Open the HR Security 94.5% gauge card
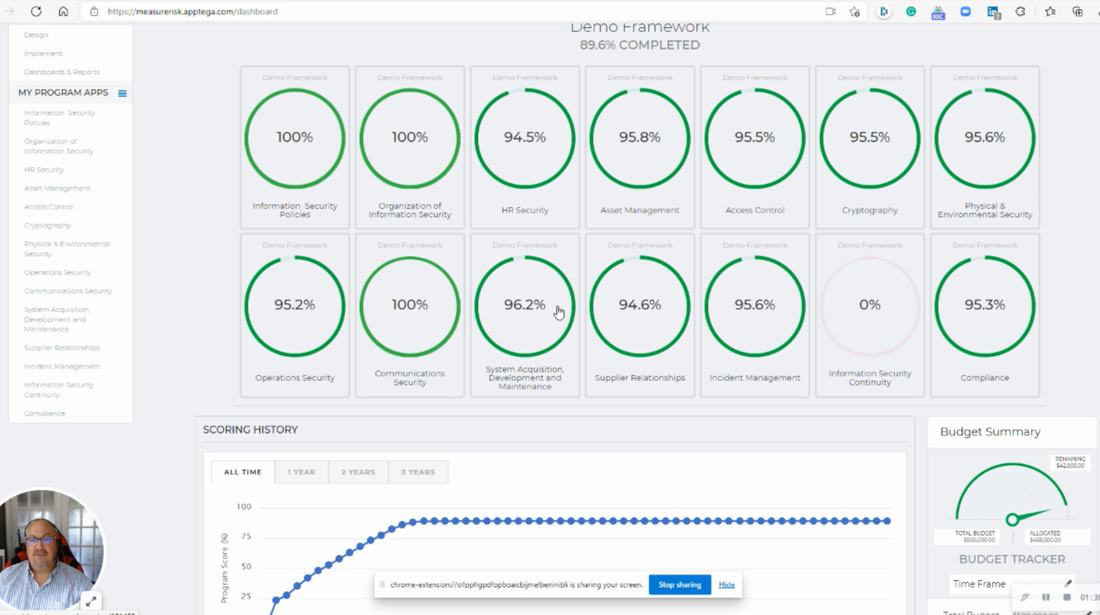This screenshot has height=615, width=1100. [x=525, y=147]
